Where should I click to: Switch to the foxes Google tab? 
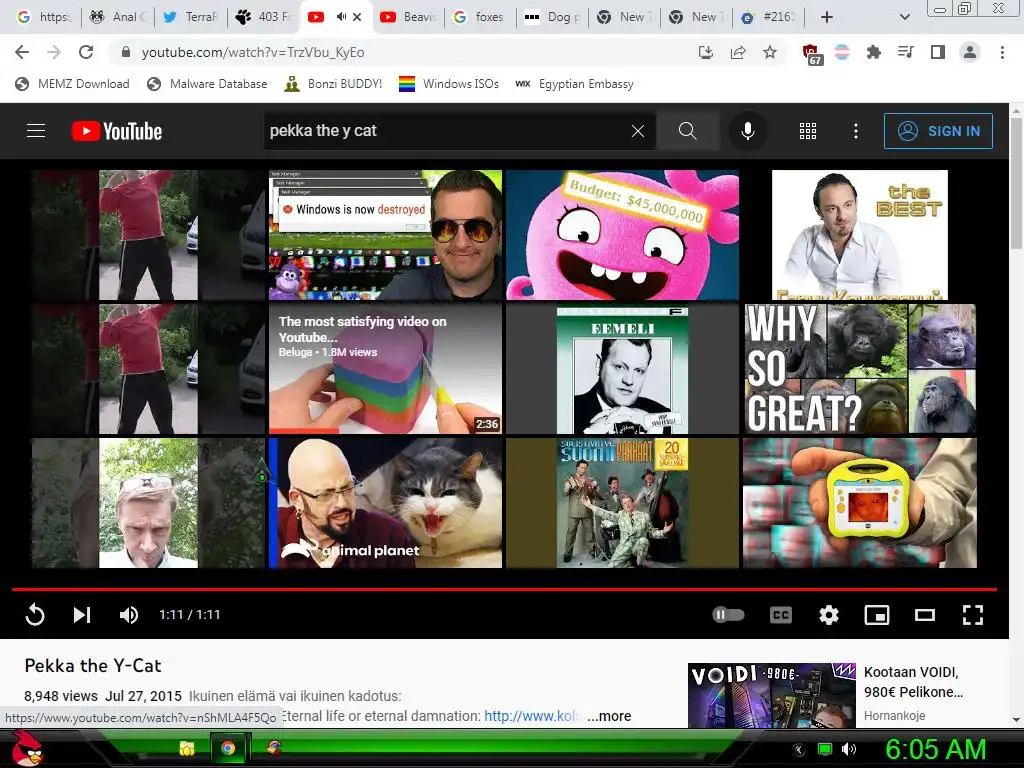click(x=479, y=17)
